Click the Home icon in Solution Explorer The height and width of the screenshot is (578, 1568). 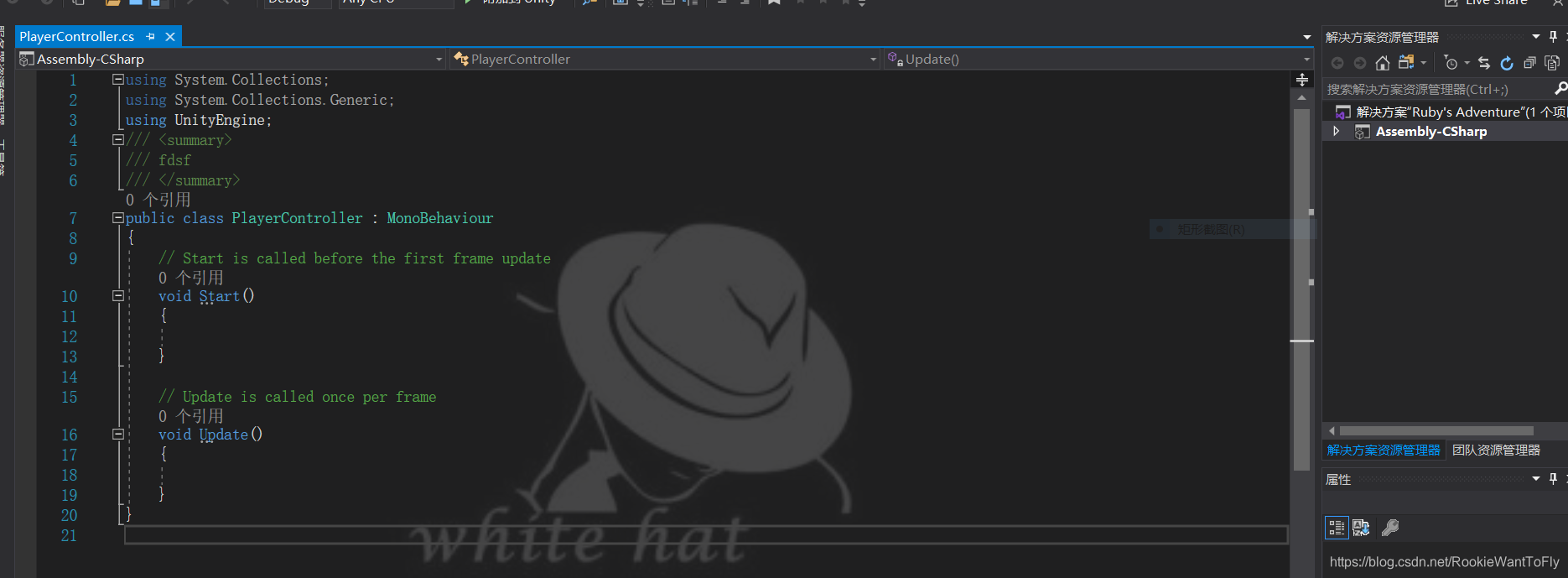coord(1383,63)
